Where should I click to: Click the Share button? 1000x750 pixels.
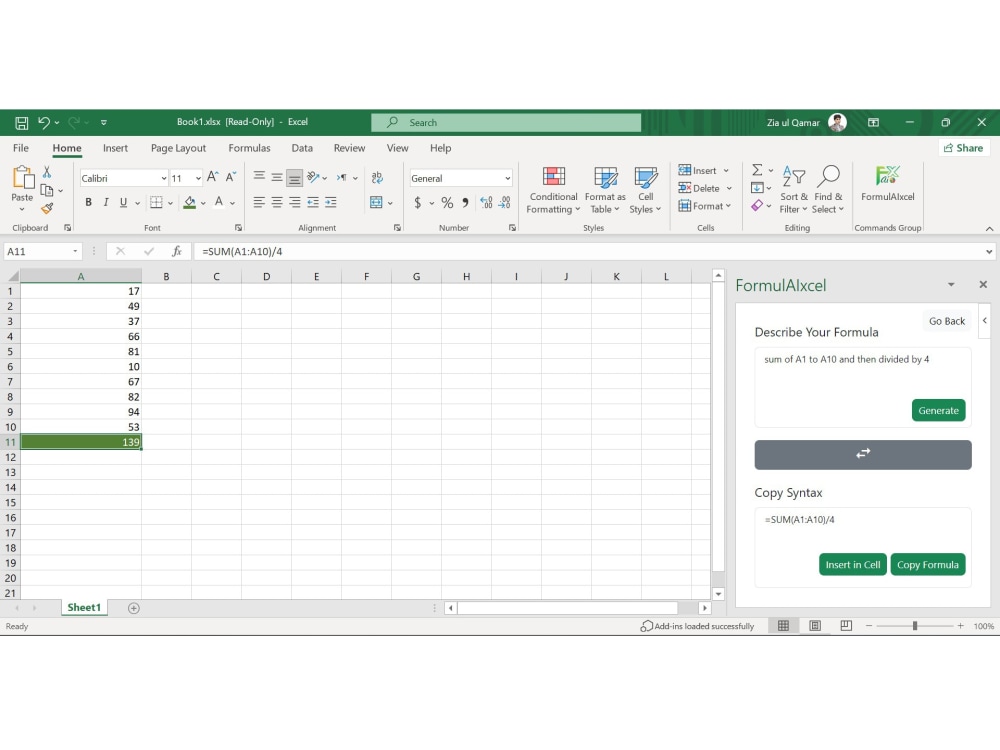tap(964, 148)
